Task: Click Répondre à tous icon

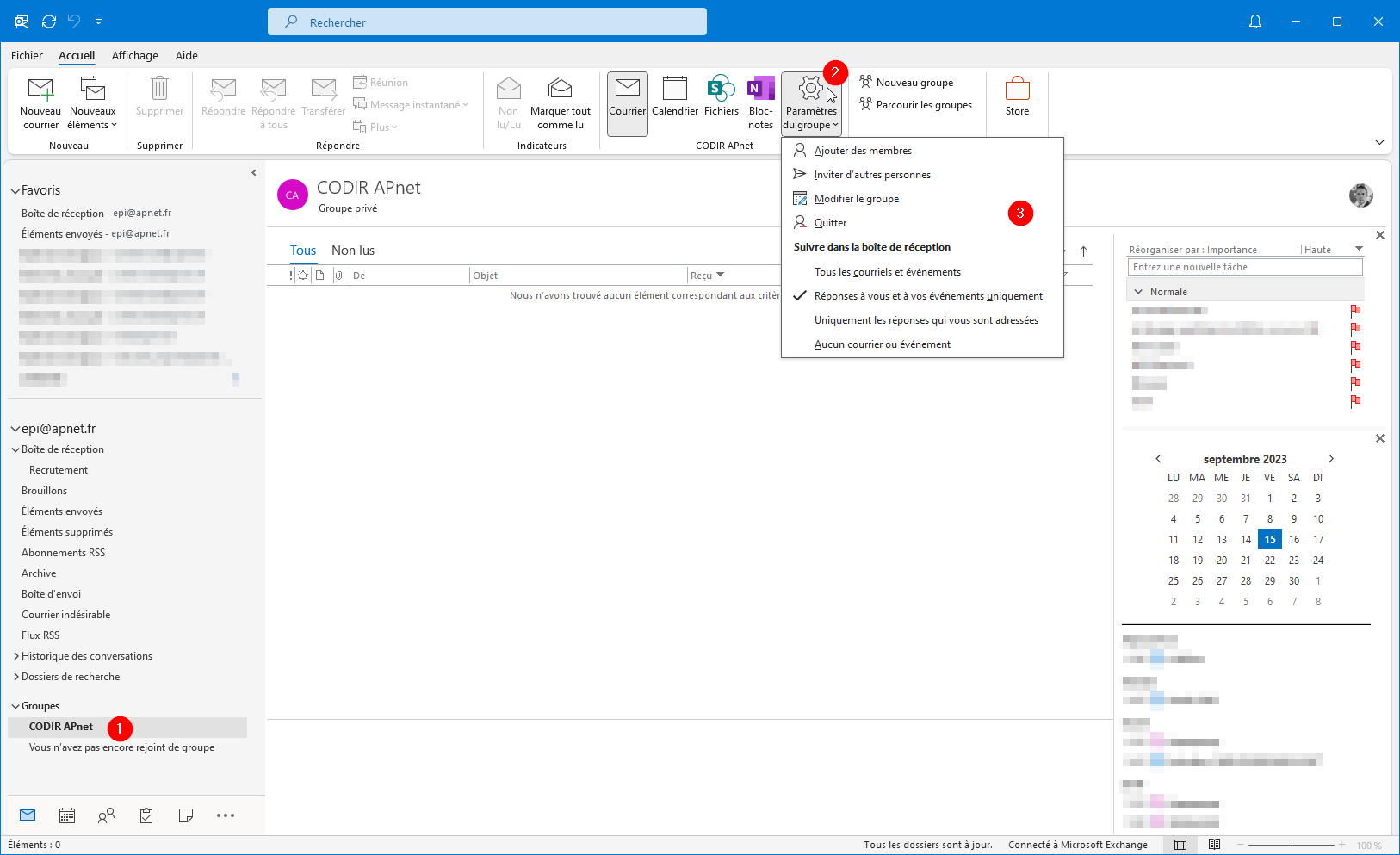Action: 273,89
